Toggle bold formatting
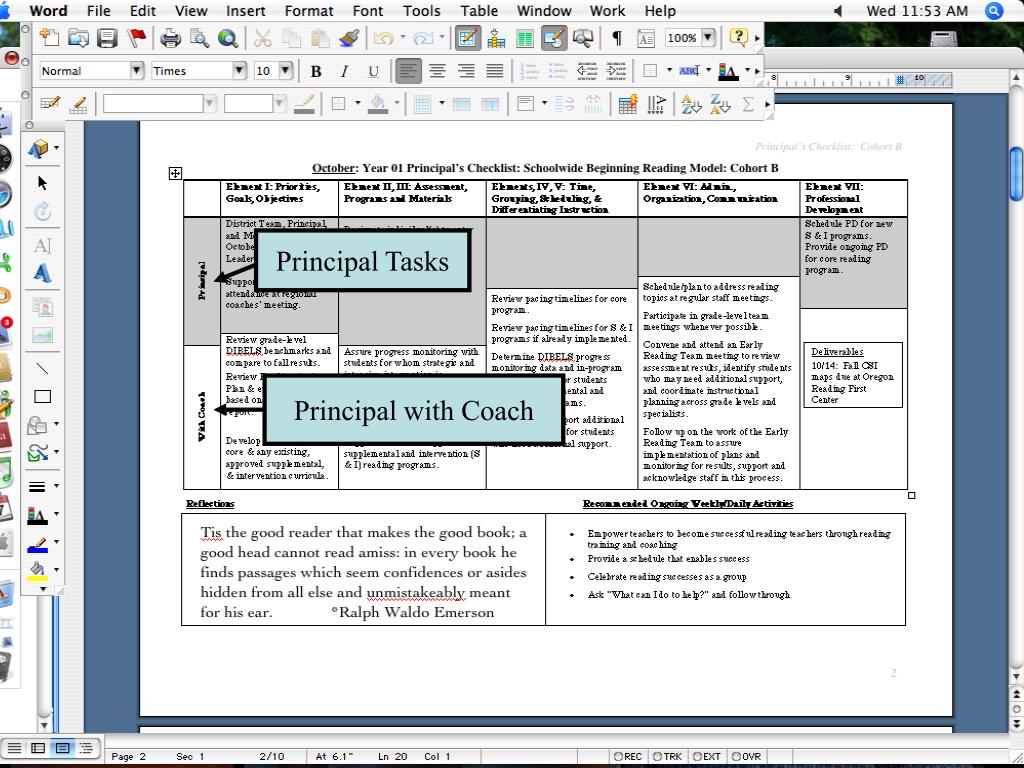 point(316,71)
